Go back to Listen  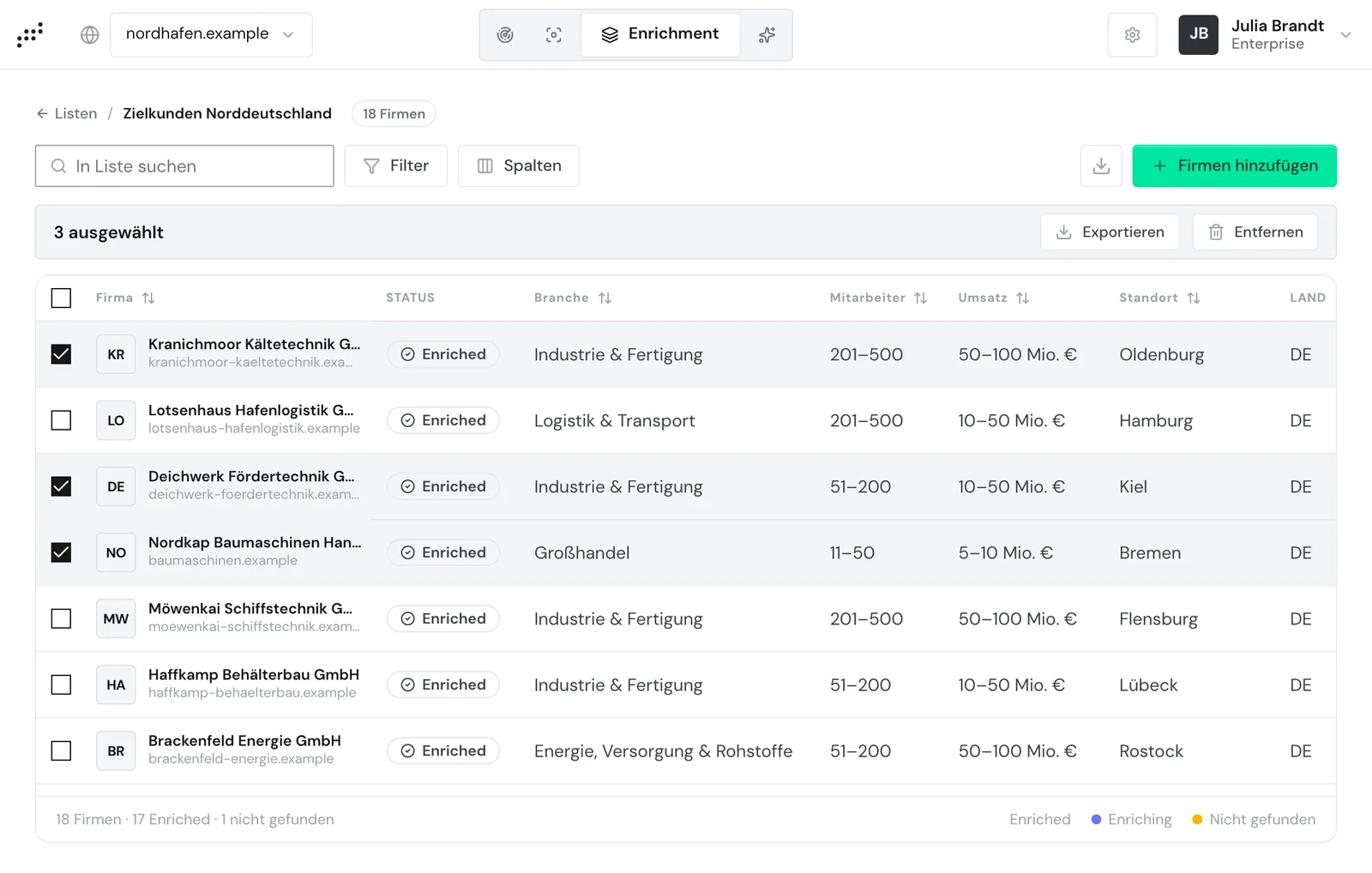pos(67,113)
